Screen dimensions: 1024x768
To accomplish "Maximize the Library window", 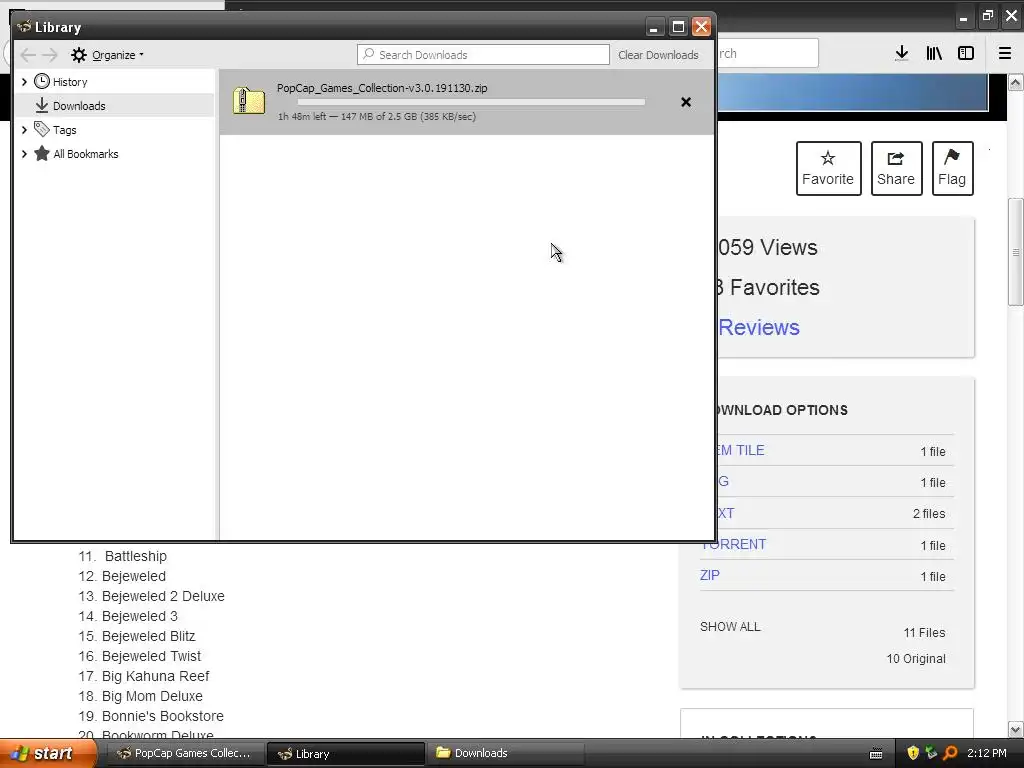I will (678, 27).
